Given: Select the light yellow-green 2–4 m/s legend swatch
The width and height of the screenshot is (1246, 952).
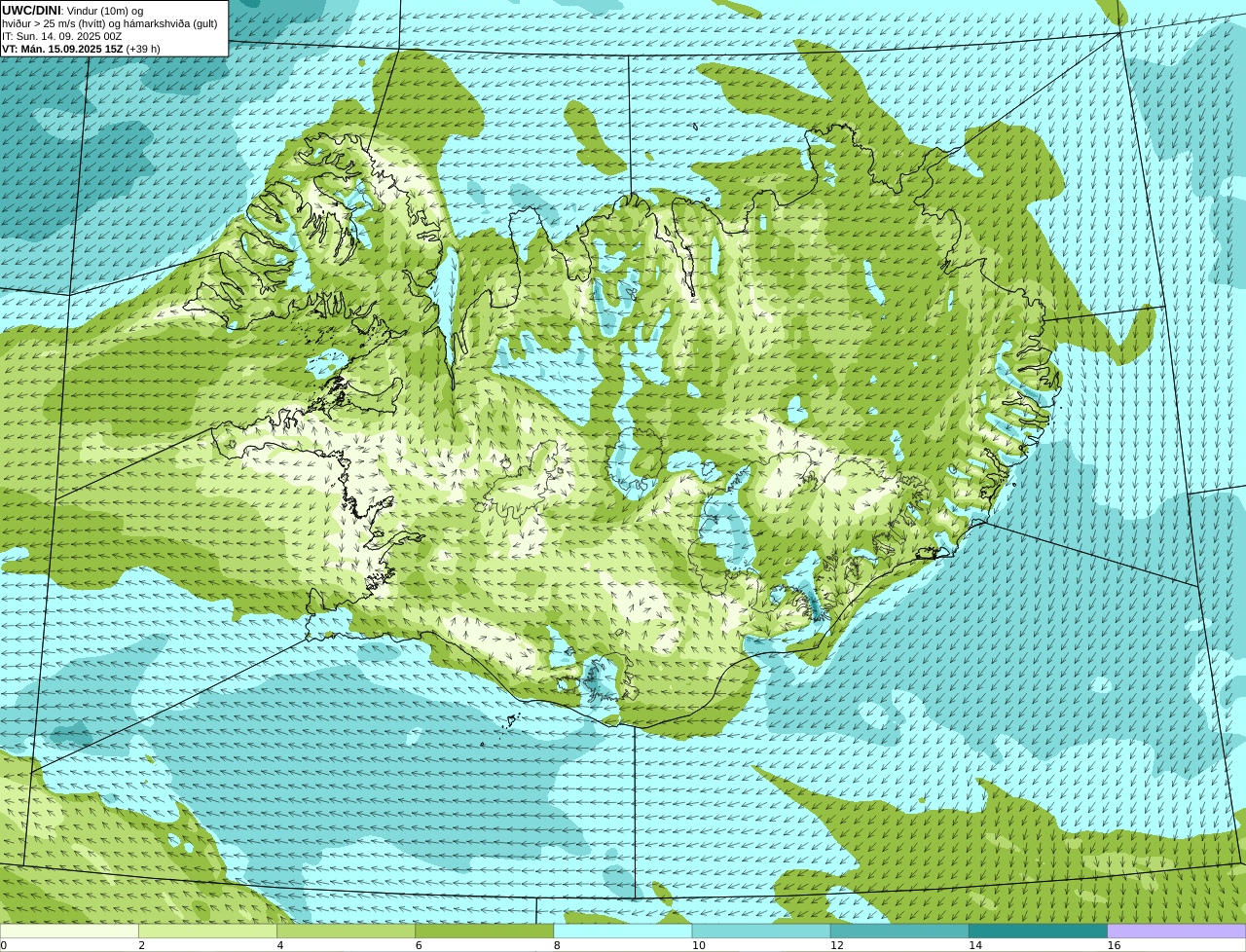Looking at the screenshot, I should (208, 932).
